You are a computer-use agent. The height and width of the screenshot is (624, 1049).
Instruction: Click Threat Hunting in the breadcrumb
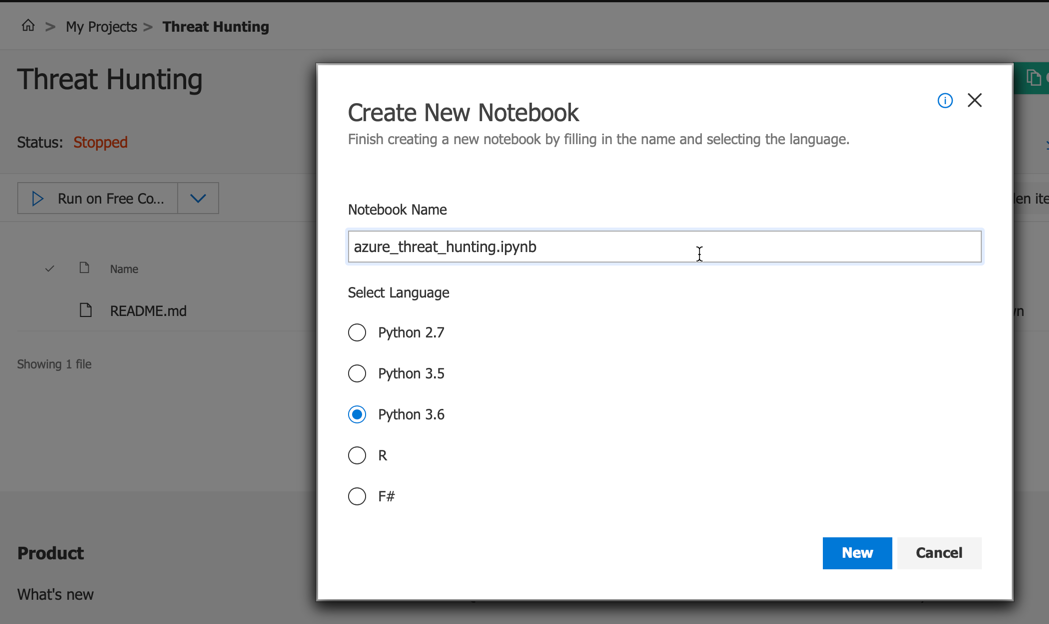click(215, 26)
